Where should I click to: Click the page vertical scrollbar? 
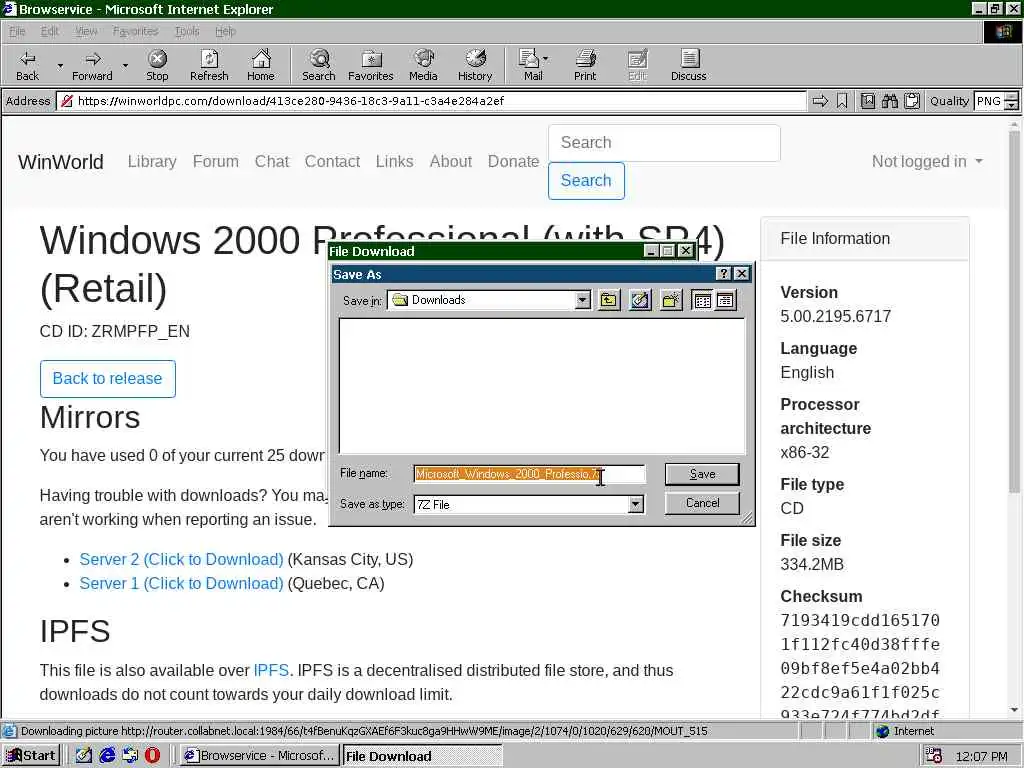coord(1014,418)
